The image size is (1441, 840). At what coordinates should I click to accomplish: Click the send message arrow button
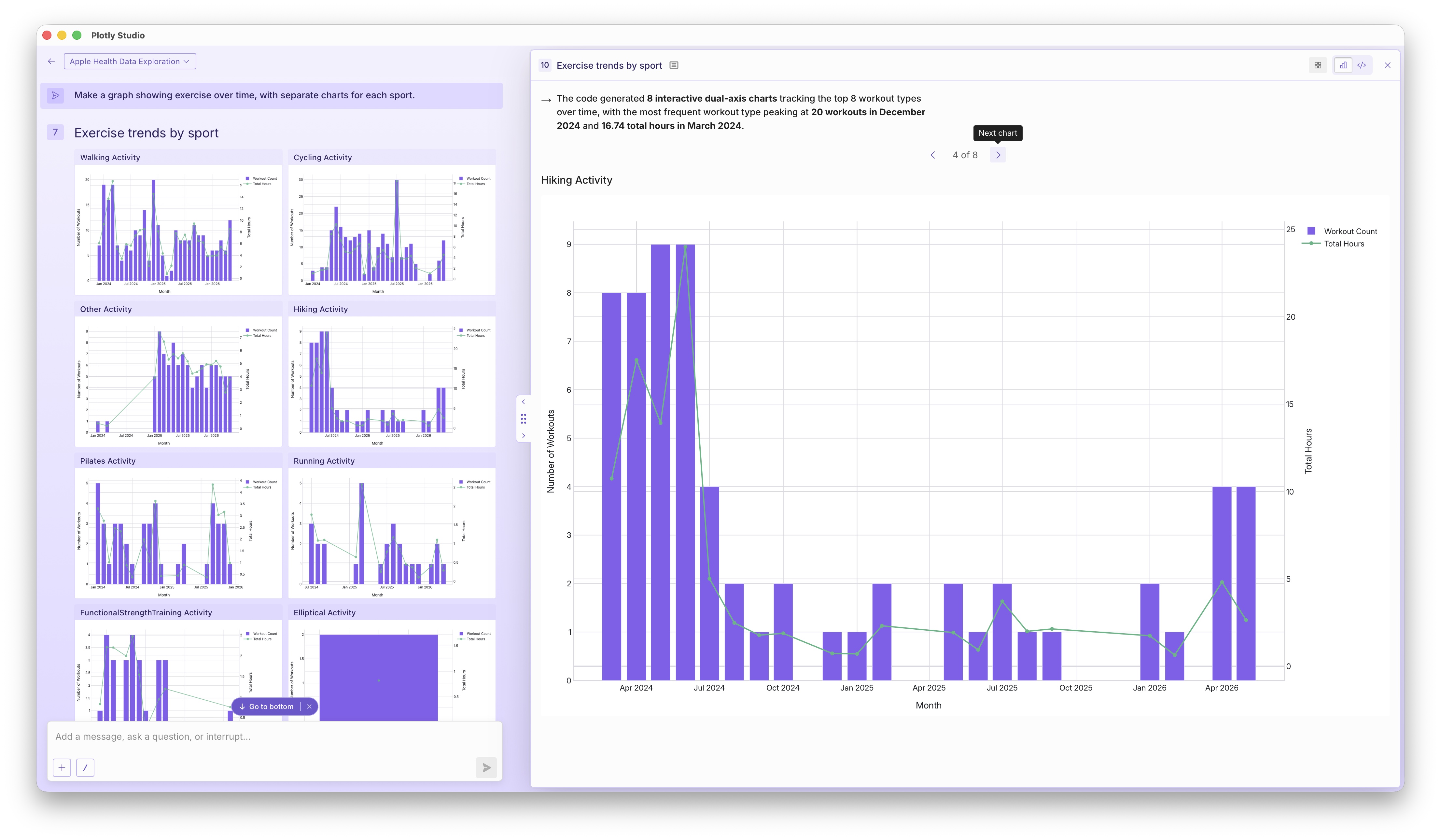point(486,767)
